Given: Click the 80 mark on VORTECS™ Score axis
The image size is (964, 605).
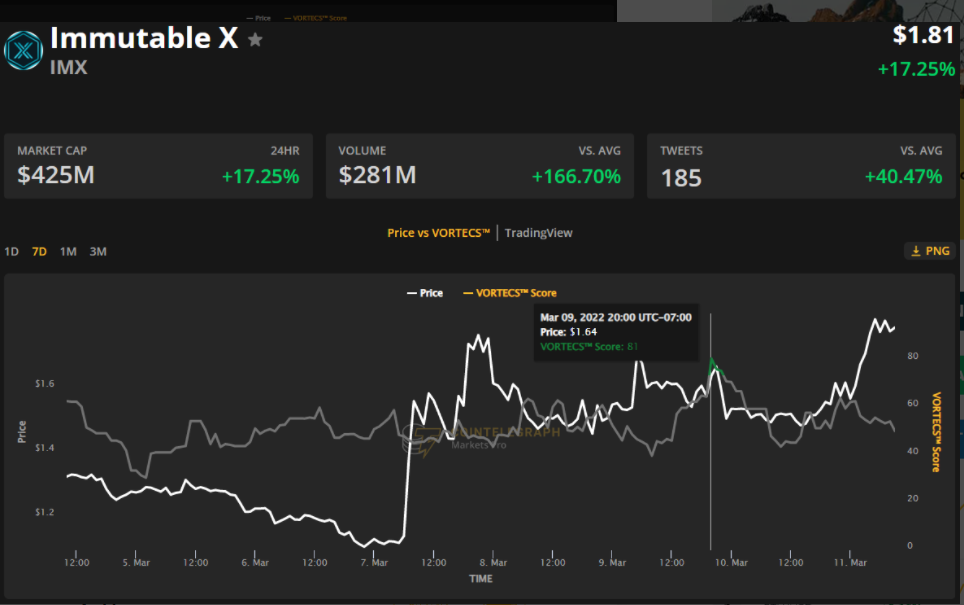Looking at the screenshot, I should coord(913,356).
